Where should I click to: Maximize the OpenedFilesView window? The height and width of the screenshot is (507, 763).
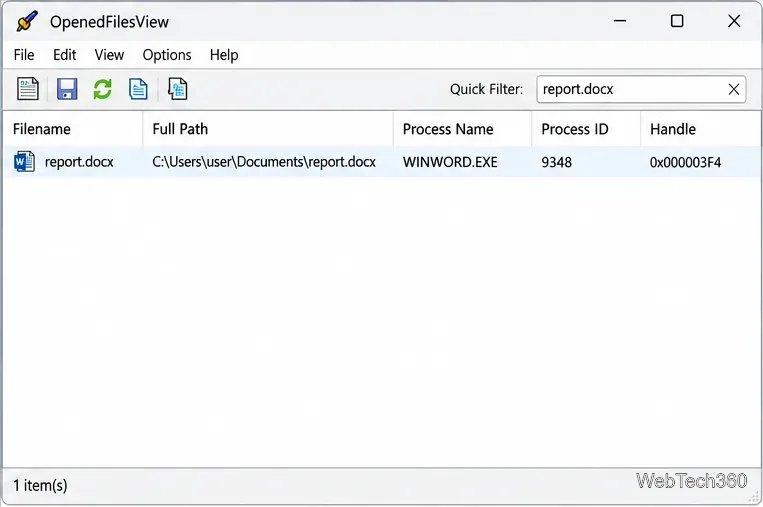pos(677,21)
